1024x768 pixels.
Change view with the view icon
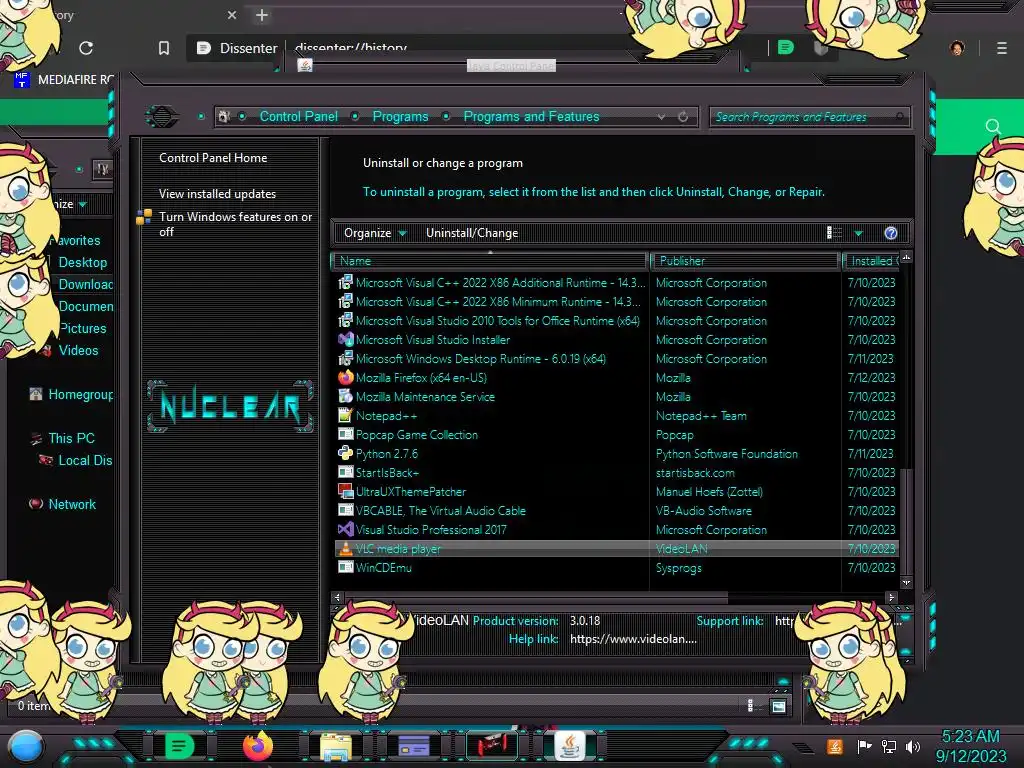pyautogui.click(x=835, y=233)
